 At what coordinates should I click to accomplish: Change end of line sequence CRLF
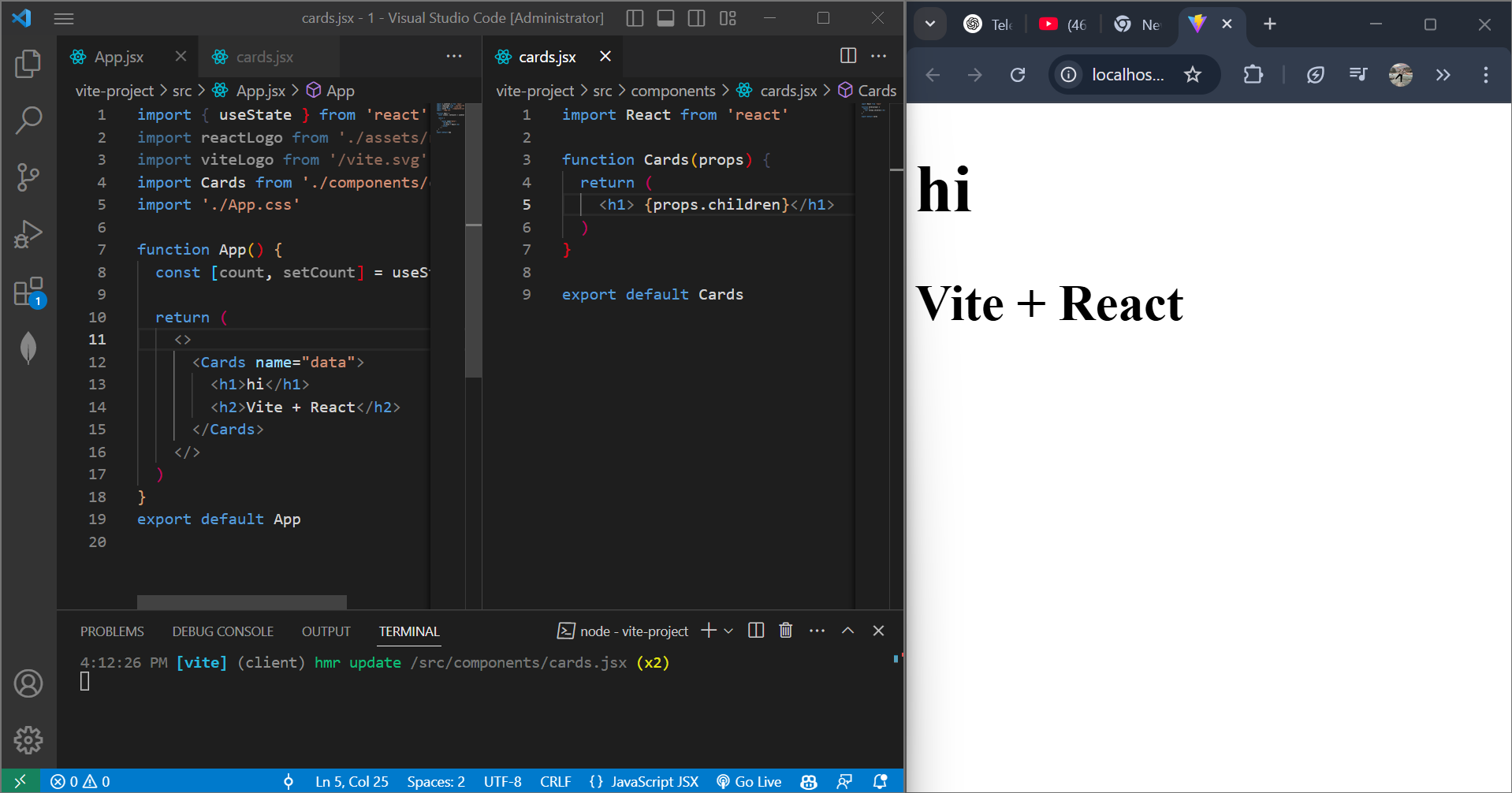pos(556,781)
